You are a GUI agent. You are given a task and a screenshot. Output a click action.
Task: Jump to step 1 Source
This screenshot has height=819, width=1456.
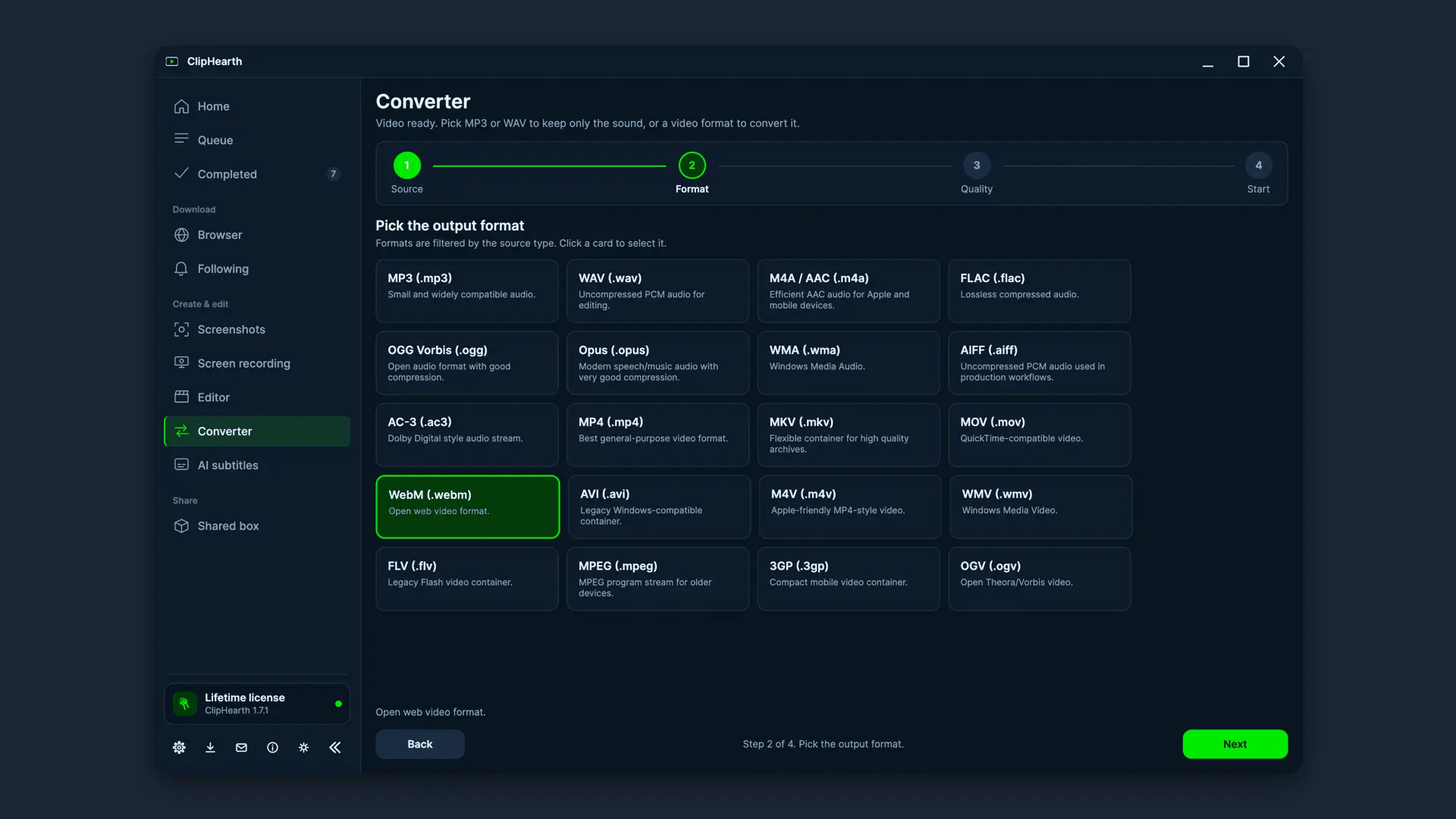click(406, 165)
